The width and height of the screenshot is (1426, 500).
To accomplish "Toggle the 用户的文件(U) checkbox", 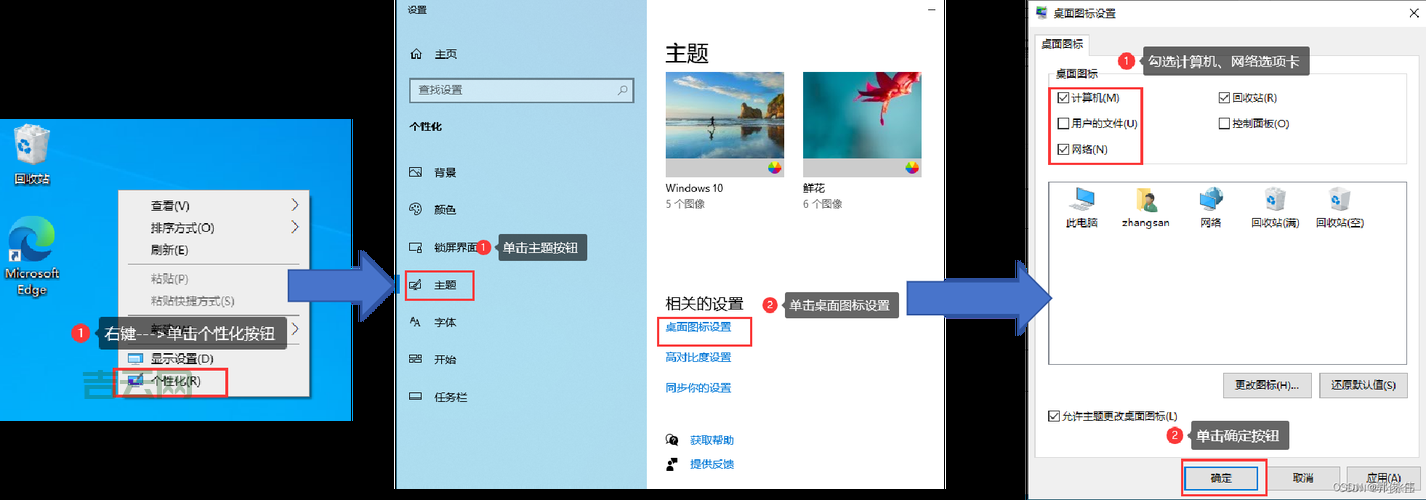I will (1063, 124).
